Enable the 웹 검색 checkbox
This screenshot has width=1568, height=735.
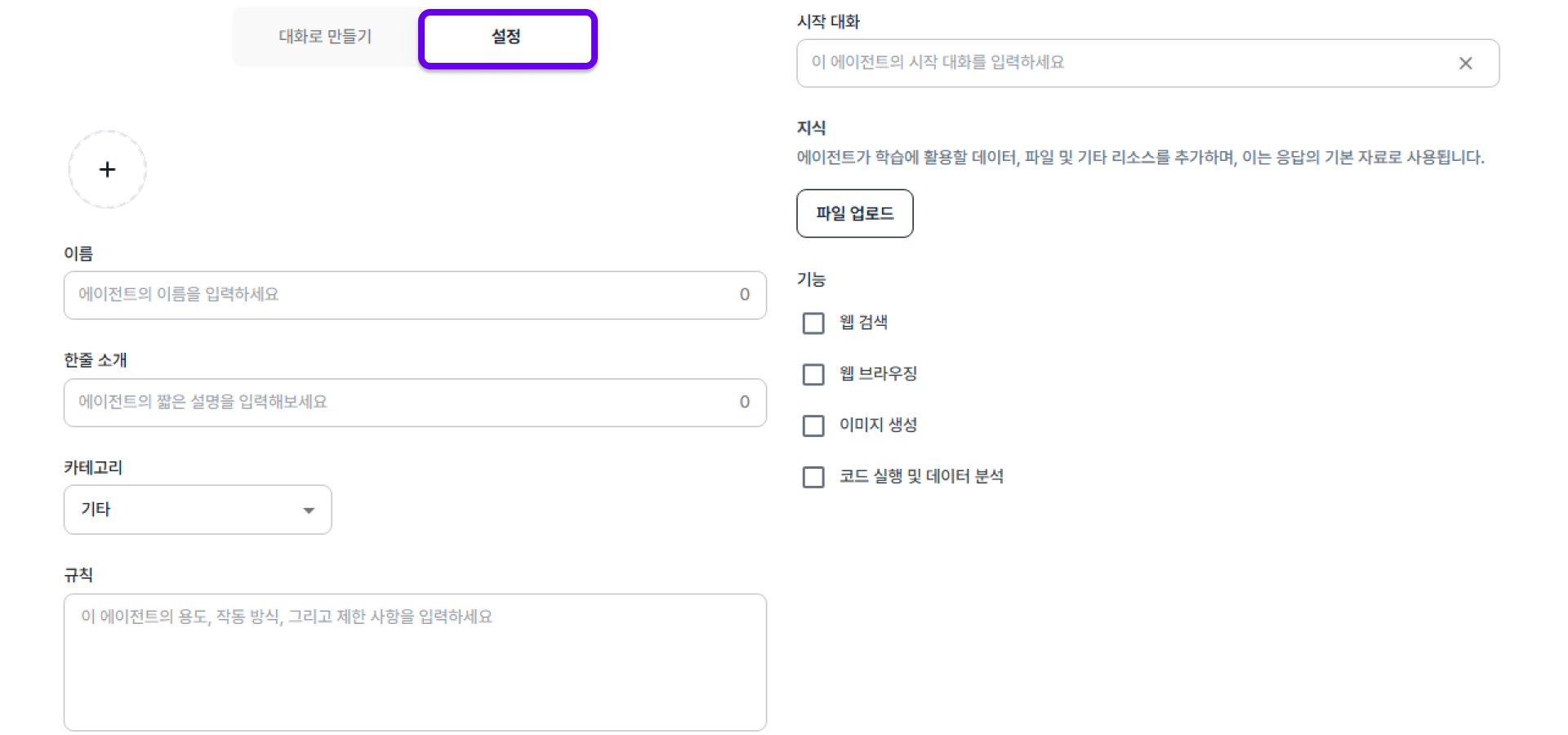pos(813,323)
